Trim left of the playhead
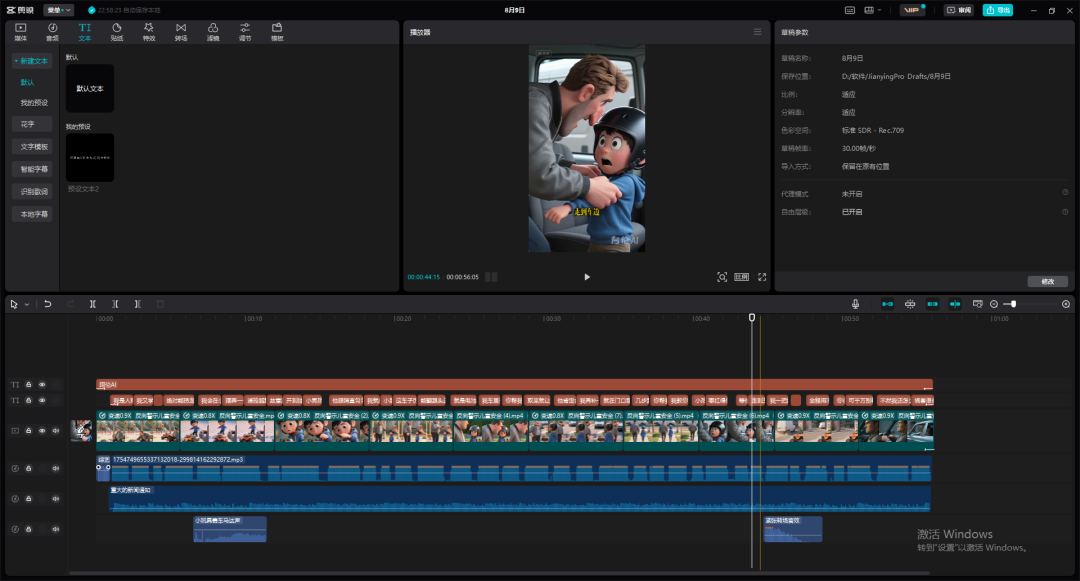Image resolution: width=1080 pixels, height=581 pixels. click(x=115, y=304)
